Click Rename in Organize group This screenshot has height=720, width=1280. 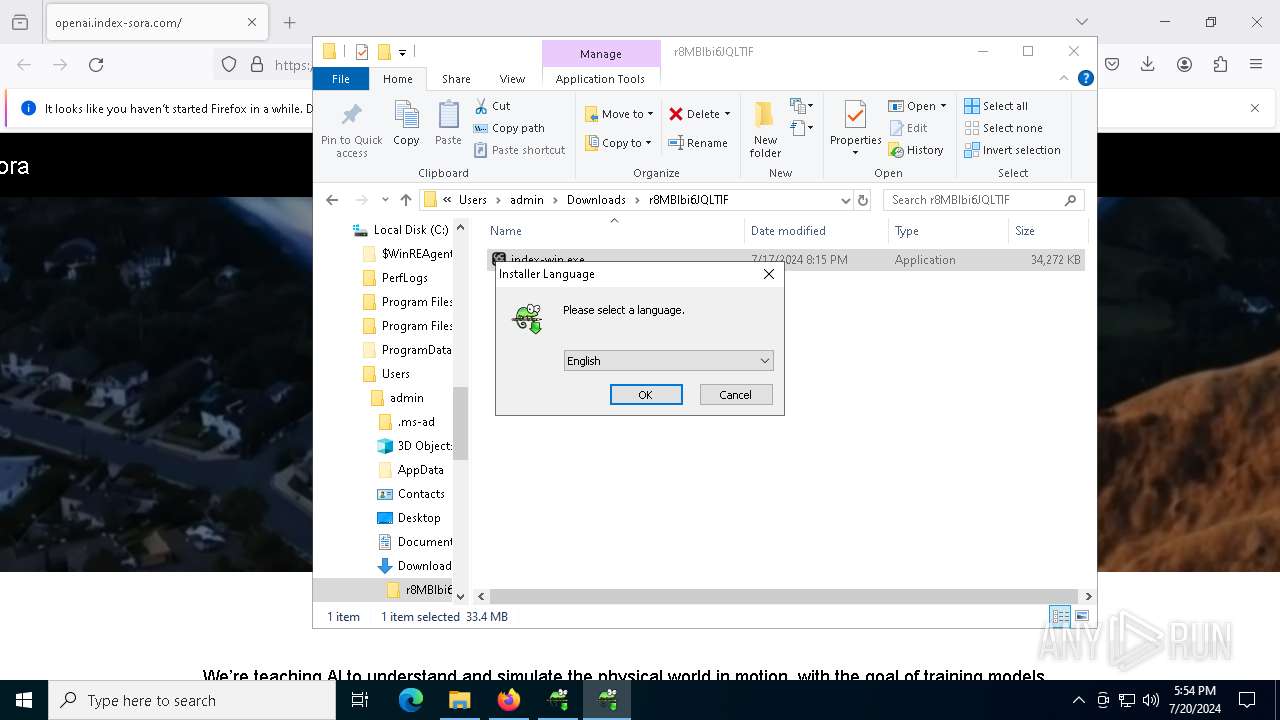pos(698,143)
